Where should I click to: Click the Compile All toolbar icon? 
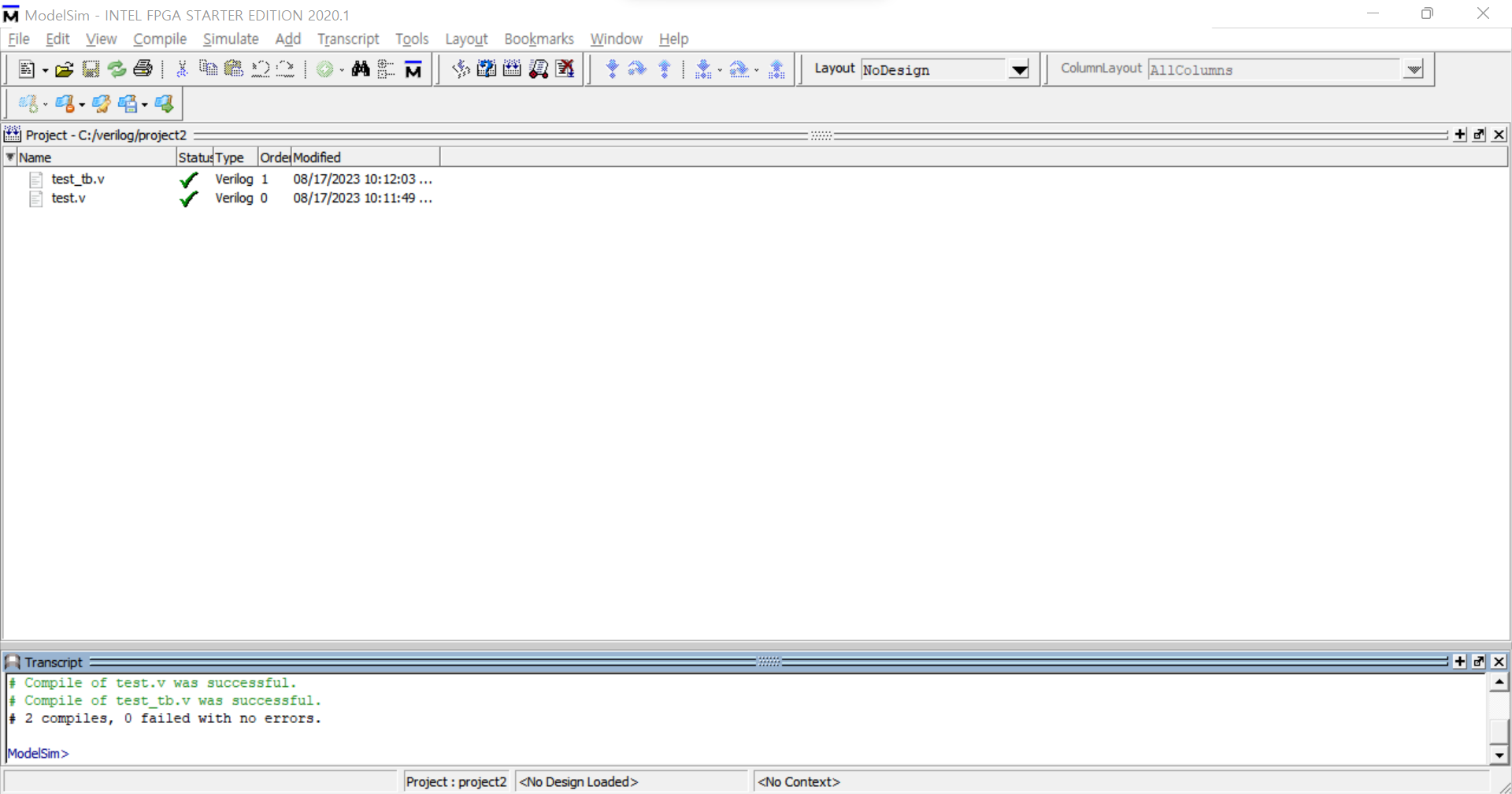point(512,69)
